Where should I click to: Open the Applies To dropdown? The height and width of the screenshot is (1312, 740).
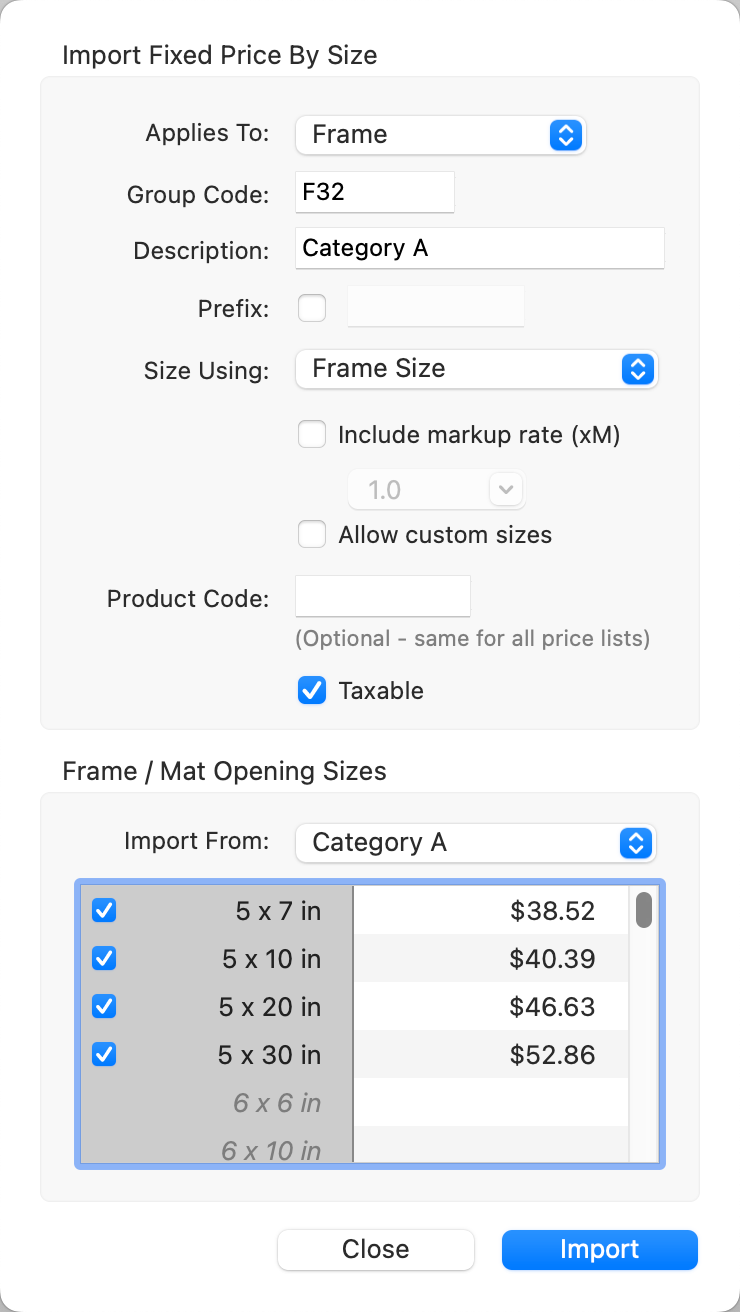(x=440, y=135)
